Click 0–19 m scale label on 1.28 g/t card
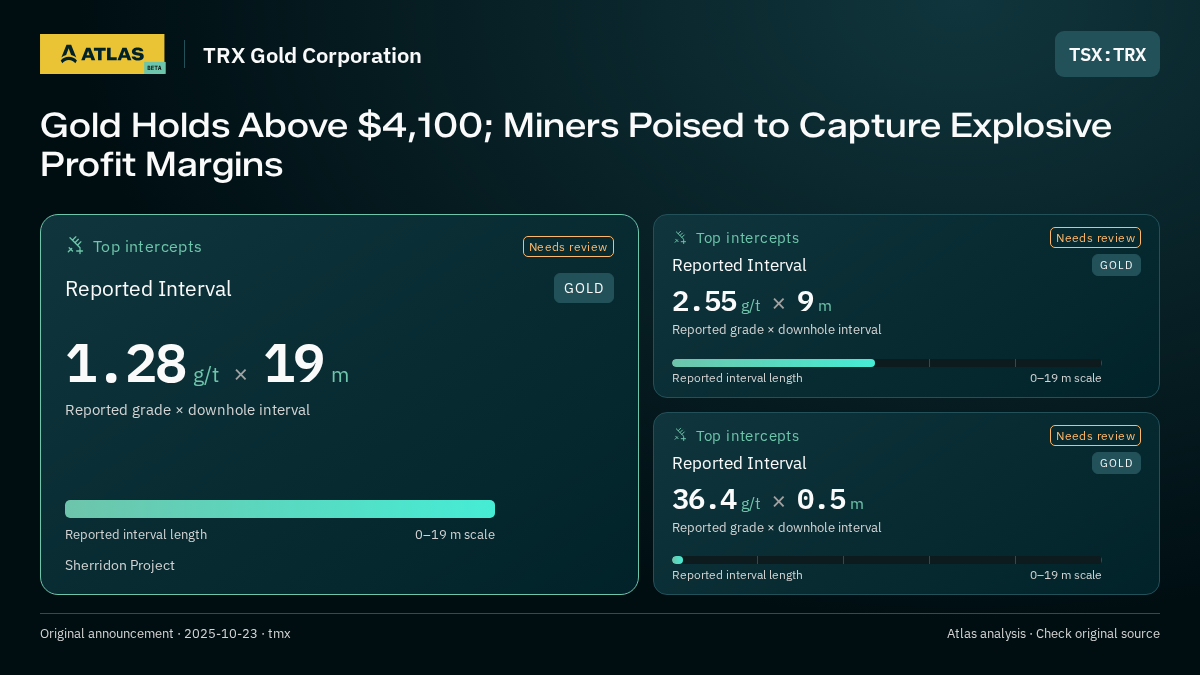 point(455,535)
